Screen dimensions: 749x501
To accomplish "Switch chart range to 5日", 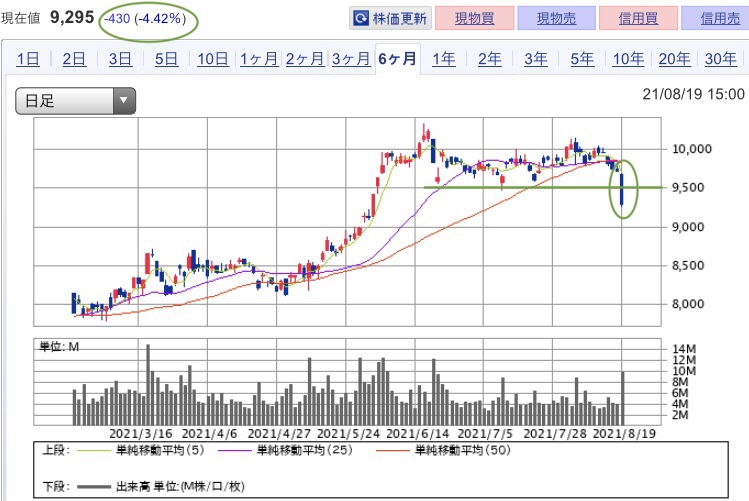I will (166, 59).
